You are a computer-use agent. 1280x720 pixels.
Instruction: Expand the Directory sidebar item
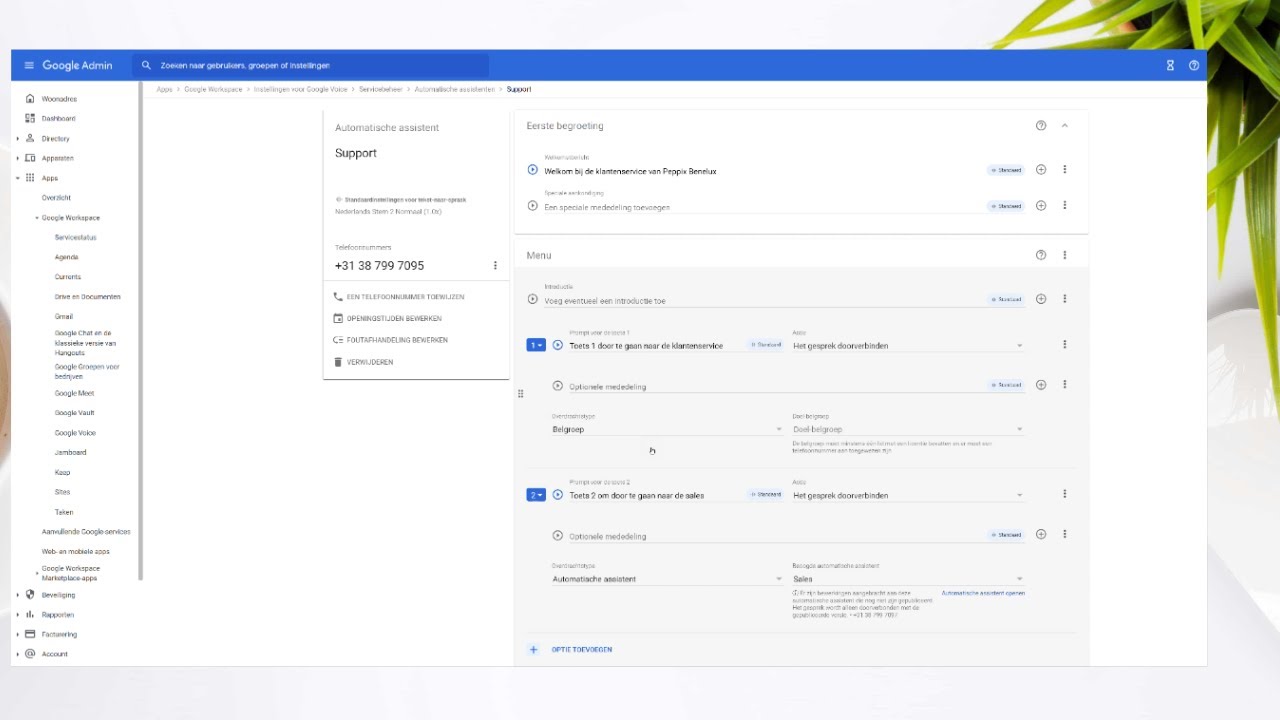[17, 139]
